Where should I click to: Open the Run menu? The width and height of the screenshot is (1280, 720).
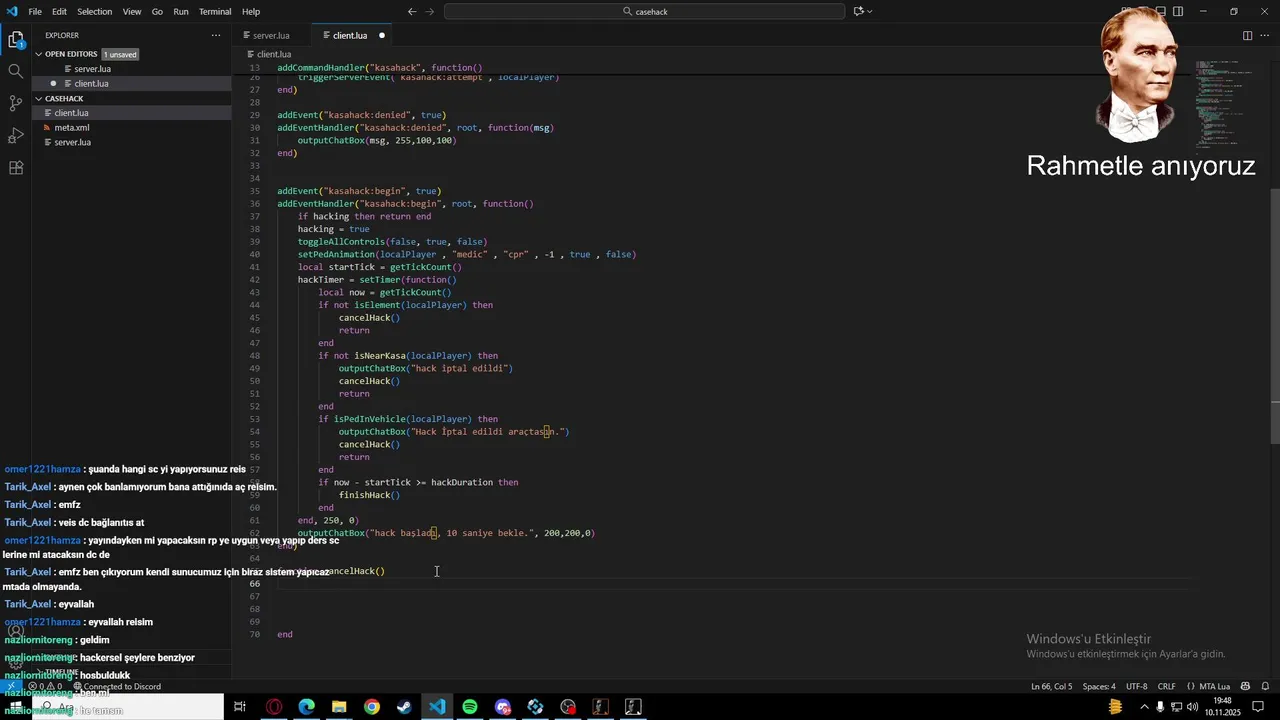pyautogui.click(x=181, y=12)
